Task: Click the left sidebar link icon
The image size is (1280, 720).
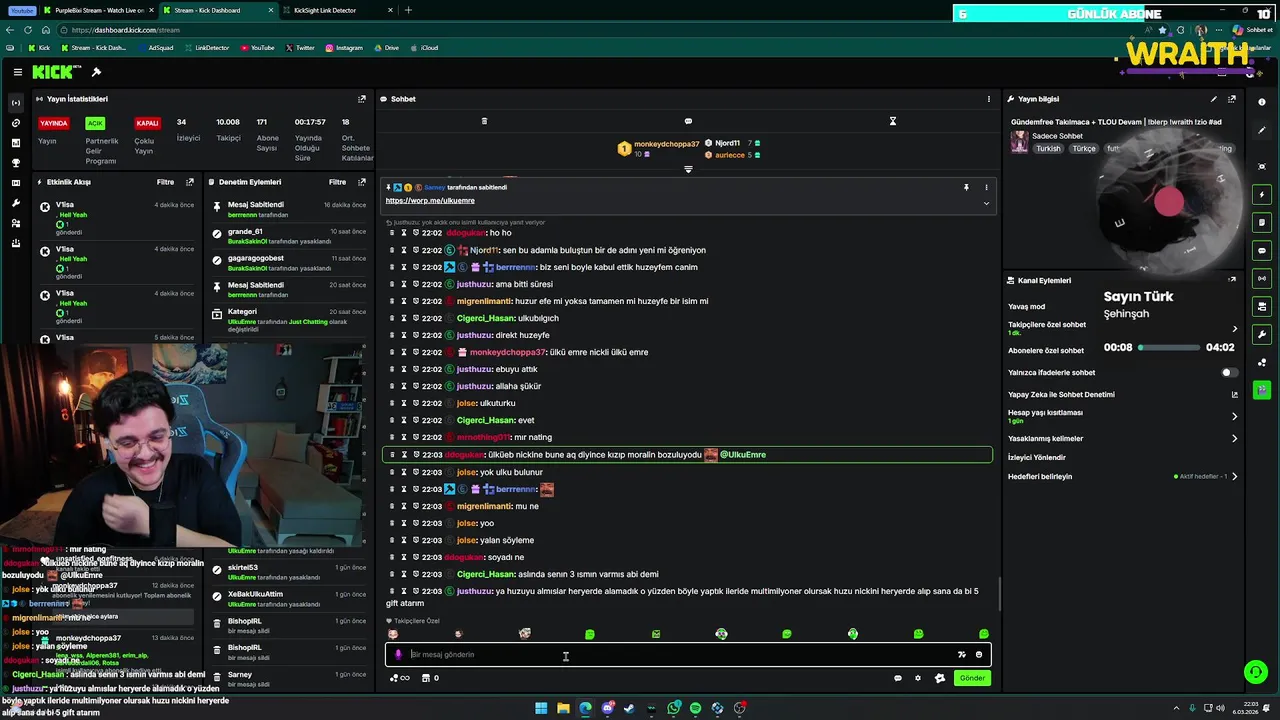Action: point(15,123)
